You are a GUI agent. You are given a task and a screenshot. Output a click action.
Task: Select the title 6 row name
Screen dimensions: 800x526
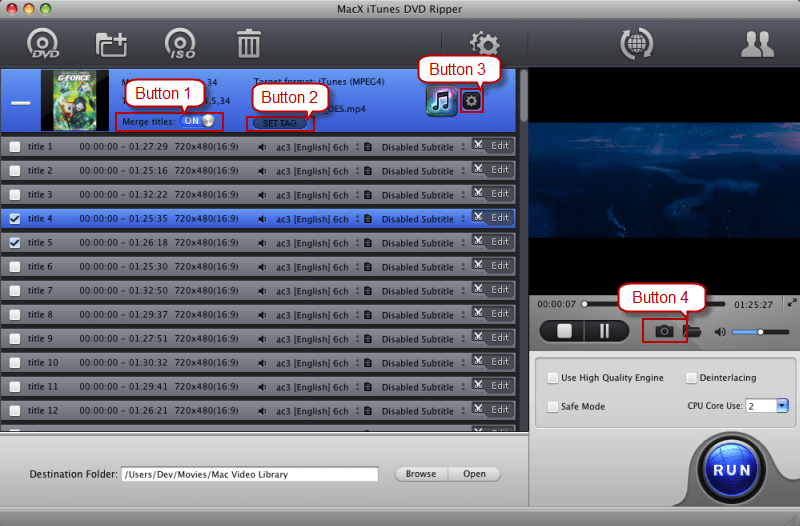coord(40,266)
